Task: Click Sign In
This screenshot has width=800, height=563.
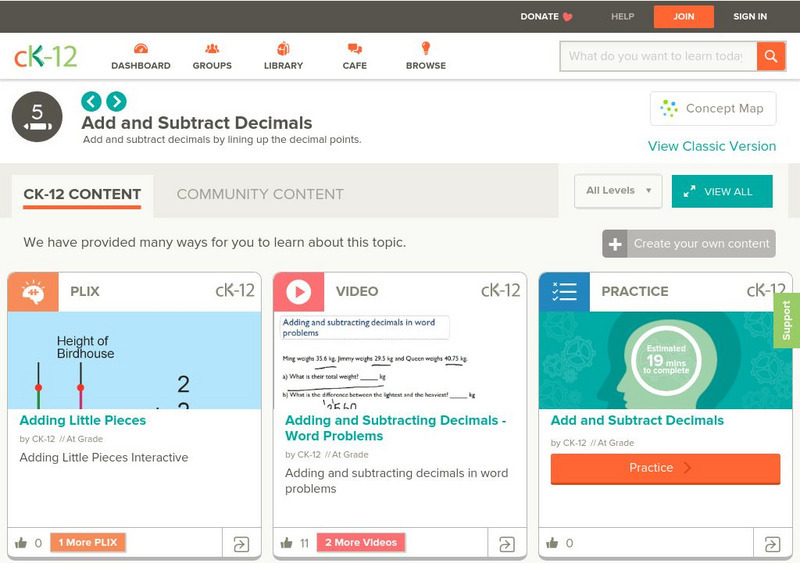Action: point(750,16)
